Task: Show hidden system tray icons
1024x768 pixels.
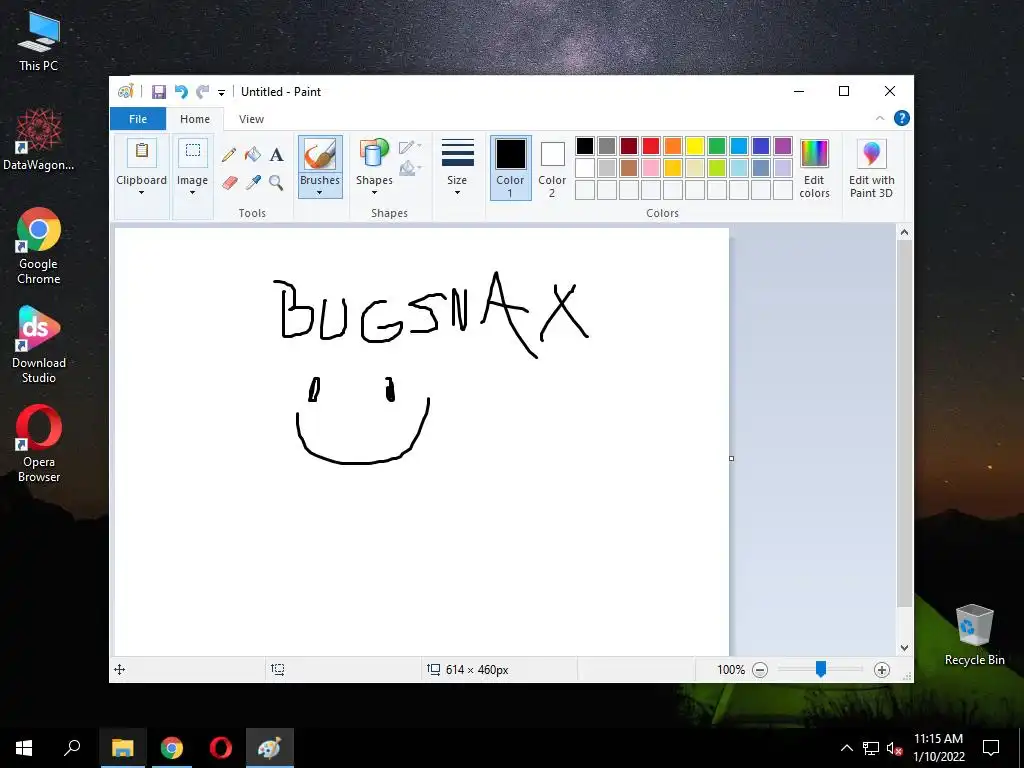Action: pyautogui.click(x=846, y=748)
